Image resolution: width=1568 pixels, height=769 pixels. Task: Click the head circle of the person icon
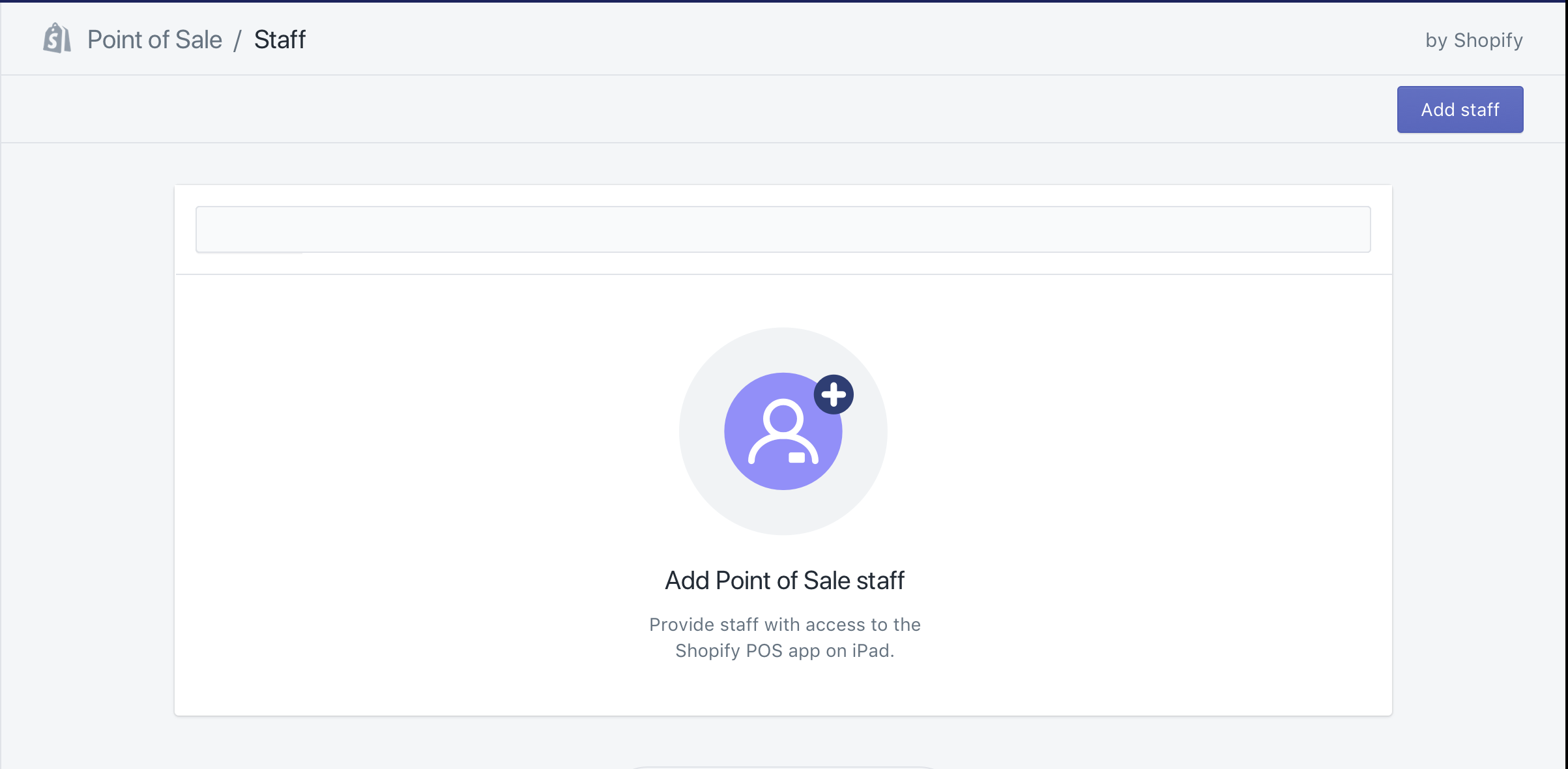[783, 418]
